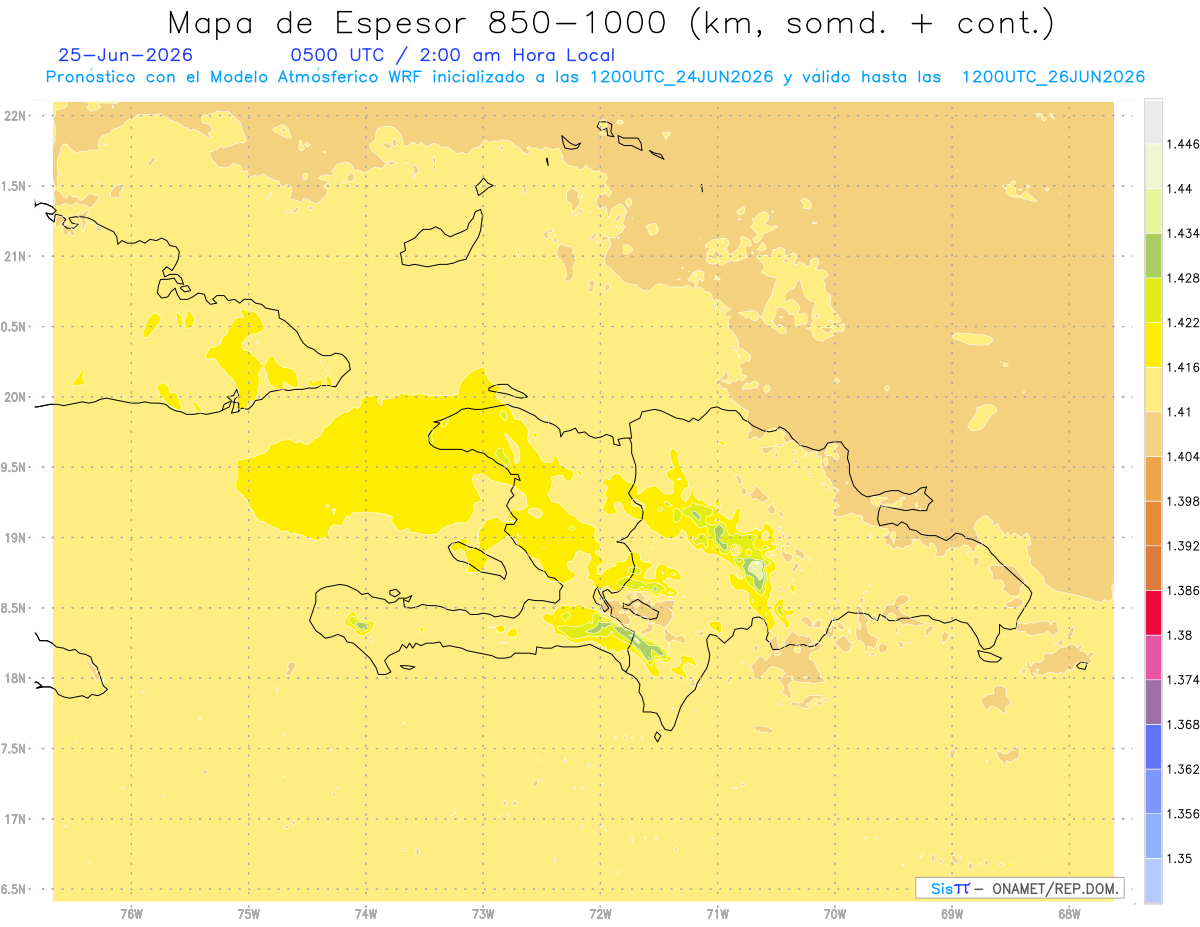
Task: Click the gray legend swatch above 1.446
Action: [1153, 121]
